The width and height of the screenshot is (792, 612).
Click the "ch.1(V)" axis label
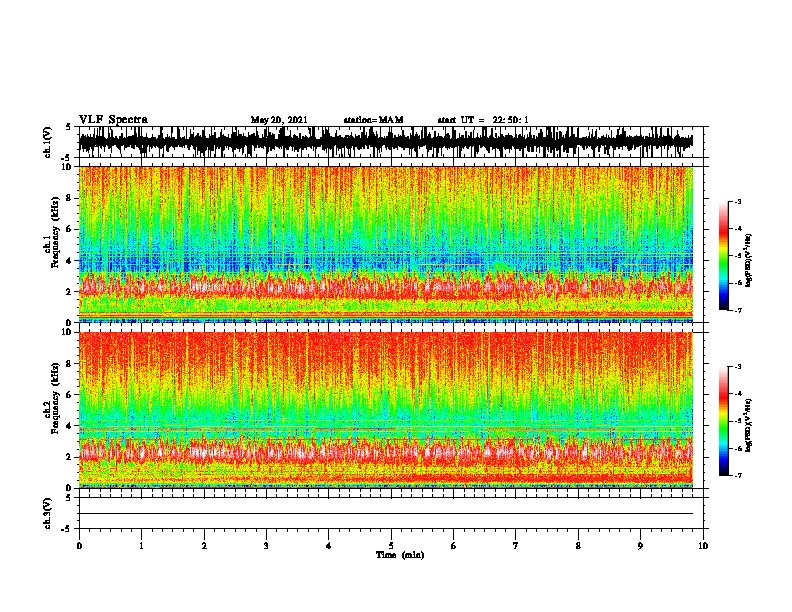[x=48, y=142]
